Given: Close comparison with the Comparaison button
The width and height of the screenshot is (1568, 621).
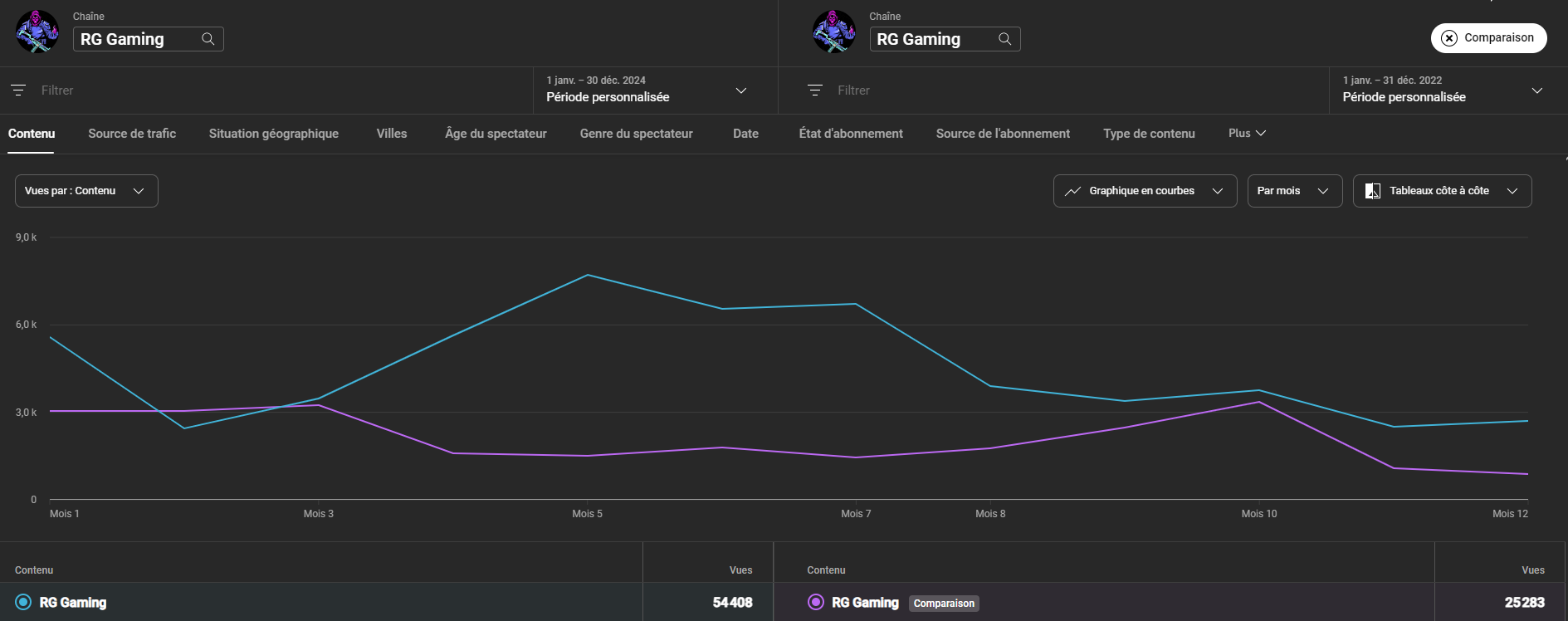Looking at the screenshot, I should 1488,38.
